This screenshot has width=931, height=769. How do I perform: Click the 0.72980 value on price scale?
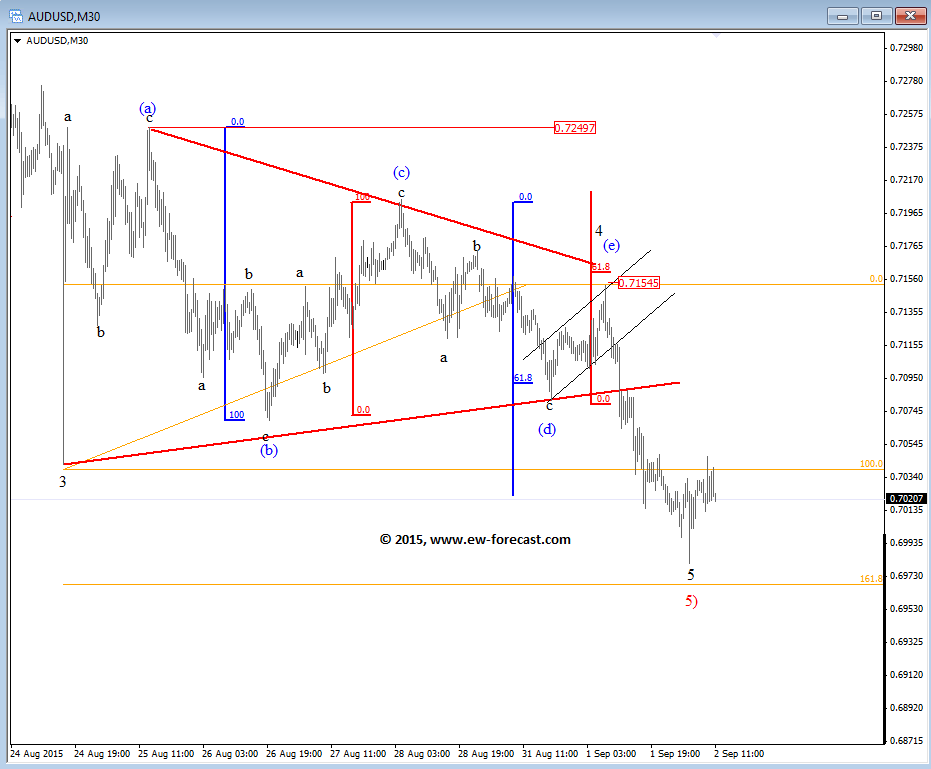pyautogui.click(x=905, y=47)
